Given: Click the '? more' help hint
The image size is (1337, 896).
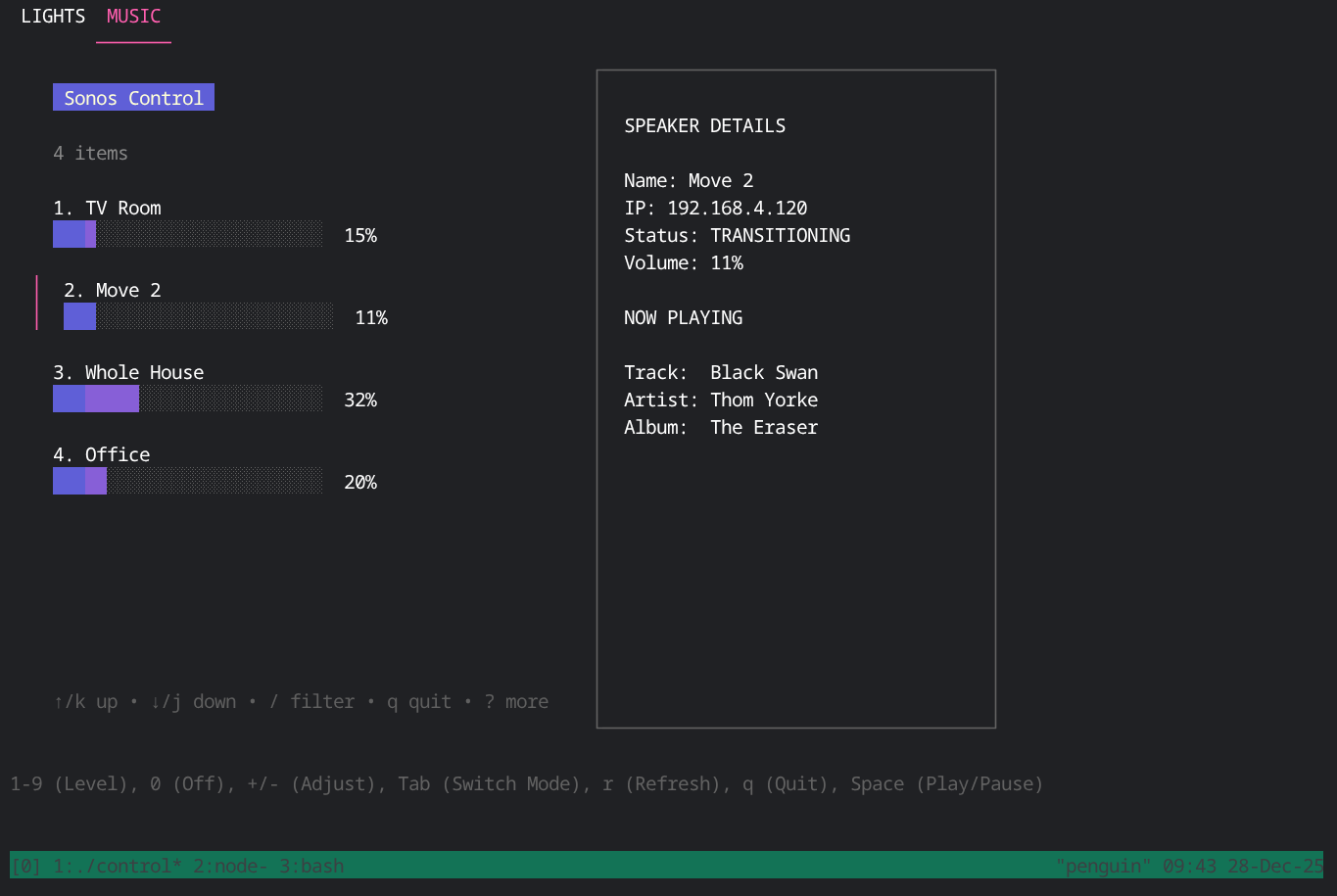Looking at the screenshot, I should [x=516, y=701].
